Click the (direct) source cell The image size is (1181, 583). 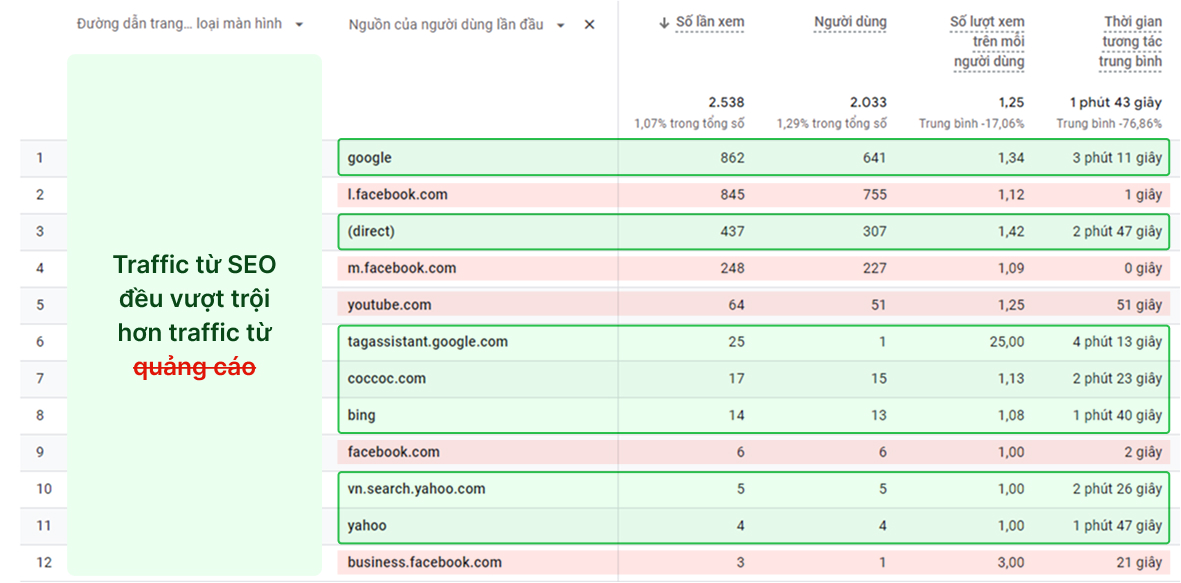(x=371, y=231)
